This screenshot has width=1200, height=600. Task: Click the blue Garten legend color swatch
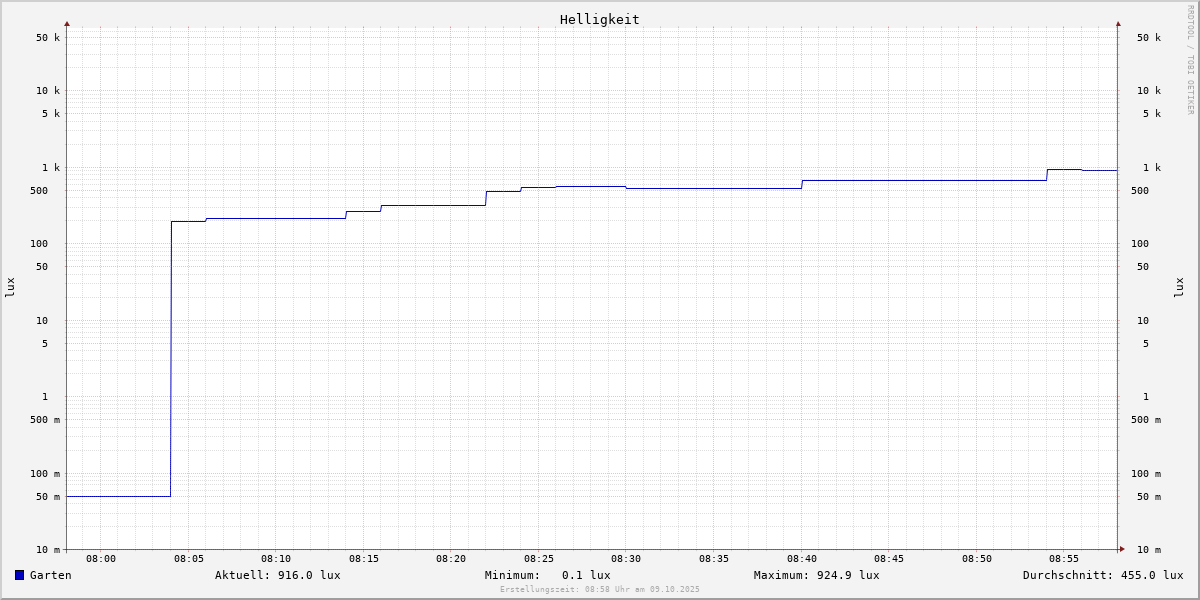pyautogui.click(x=19, y=575)
